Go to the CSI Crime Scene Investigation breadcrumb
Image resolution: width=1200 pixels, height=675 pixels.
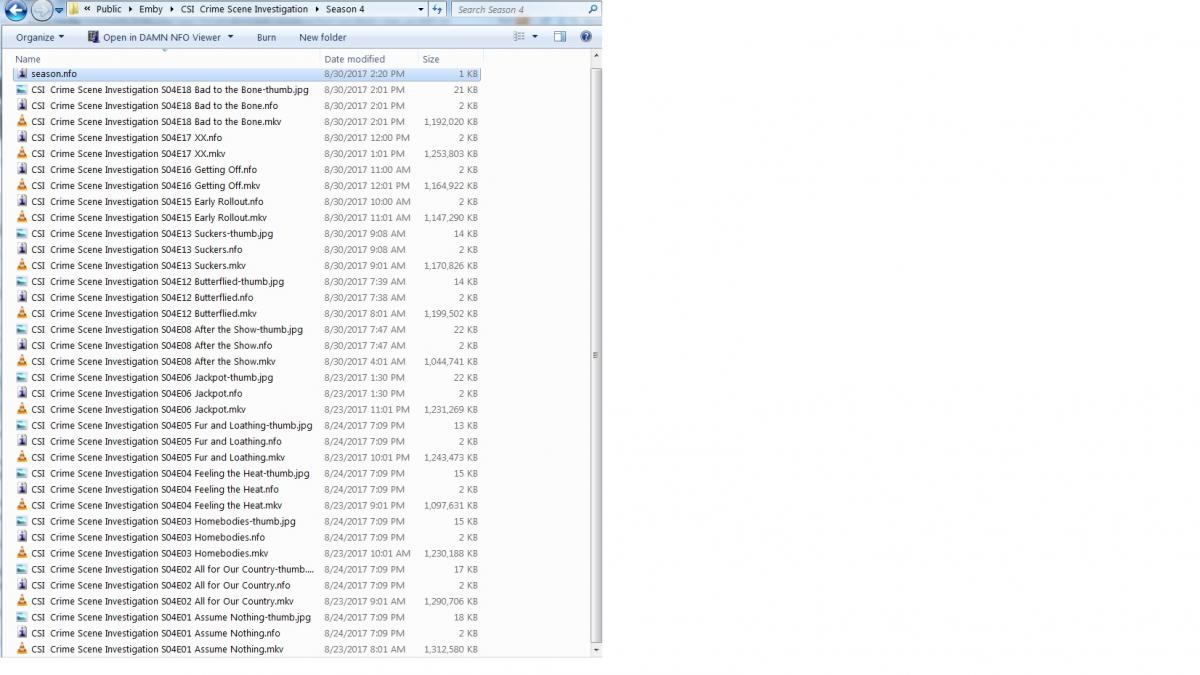click(x=244, y=9)
